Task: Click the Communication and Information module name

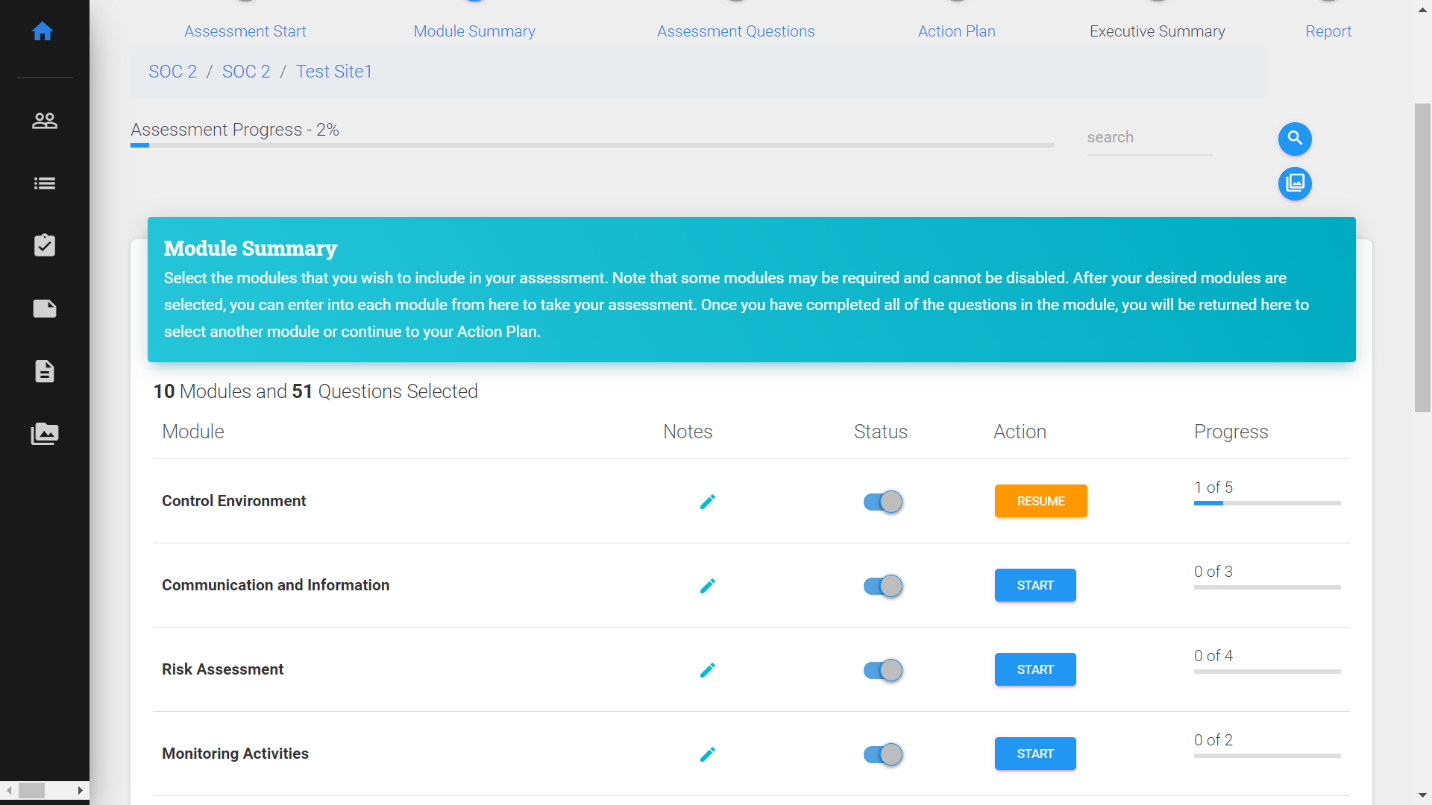Action: [276, 585]
